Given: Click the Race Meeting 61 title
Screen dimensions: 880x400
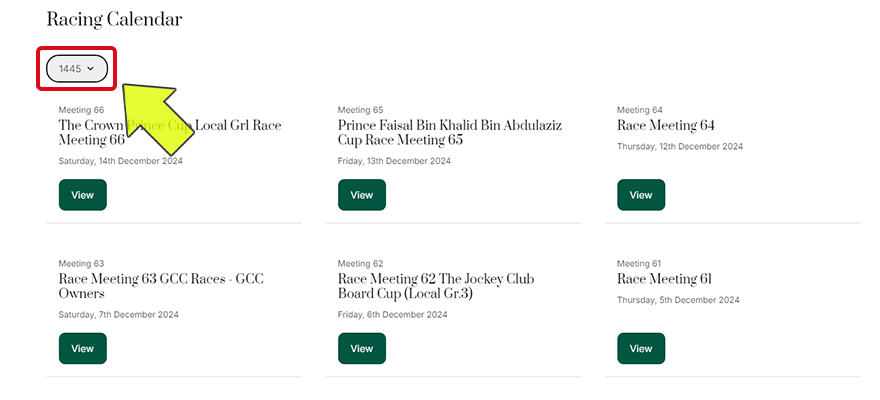Looking at the screenshot, I should [x=664, y=279].
